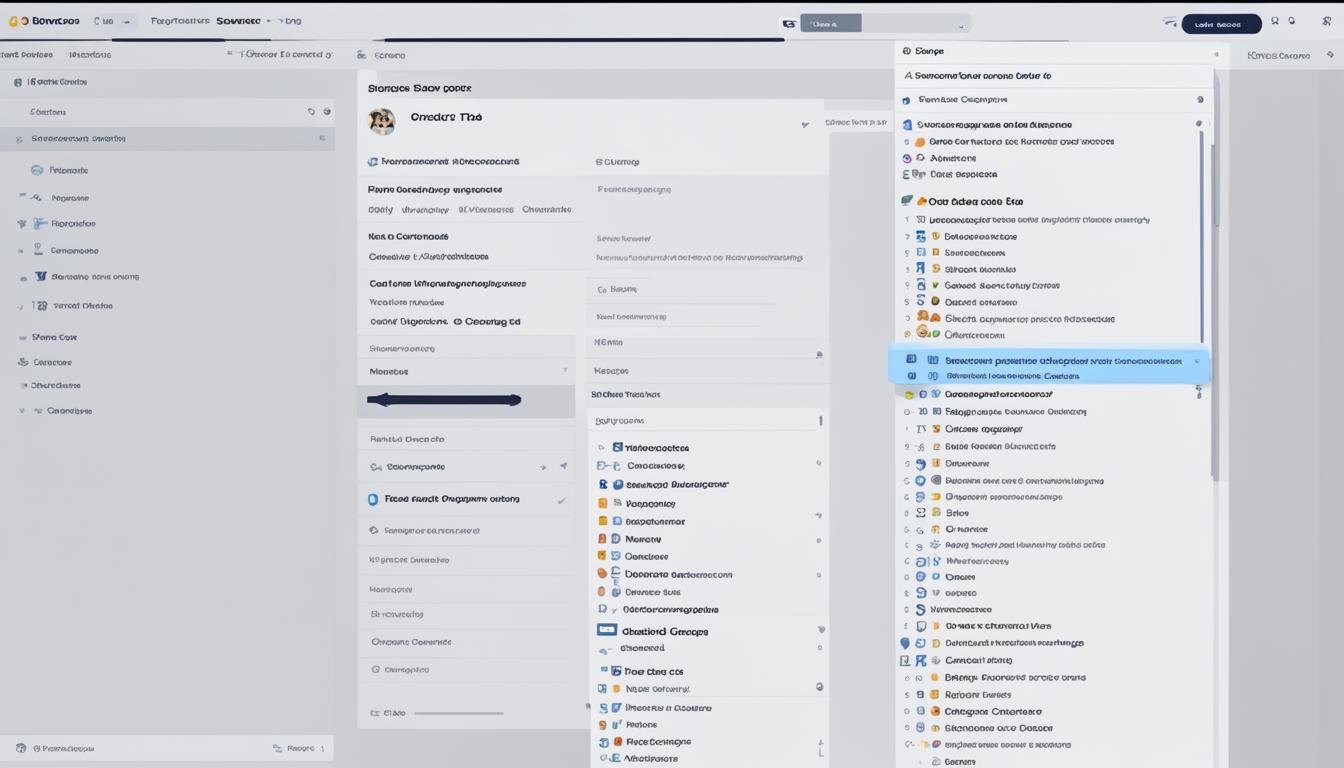Image resolution: width=1344 pixels, height=768 pixels.
Task: Toggle the circle button on the right list's third row
Action: pos(1199,124)
